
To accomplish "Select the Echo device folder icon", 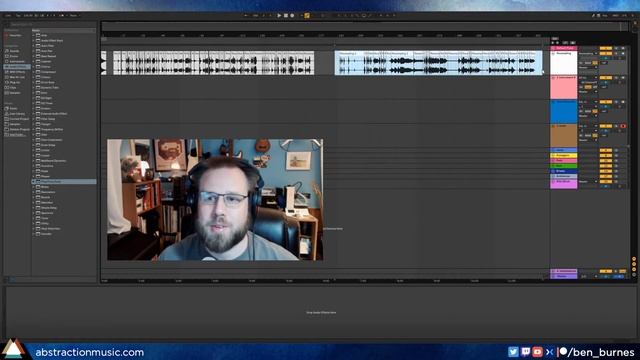I will 38,93.
